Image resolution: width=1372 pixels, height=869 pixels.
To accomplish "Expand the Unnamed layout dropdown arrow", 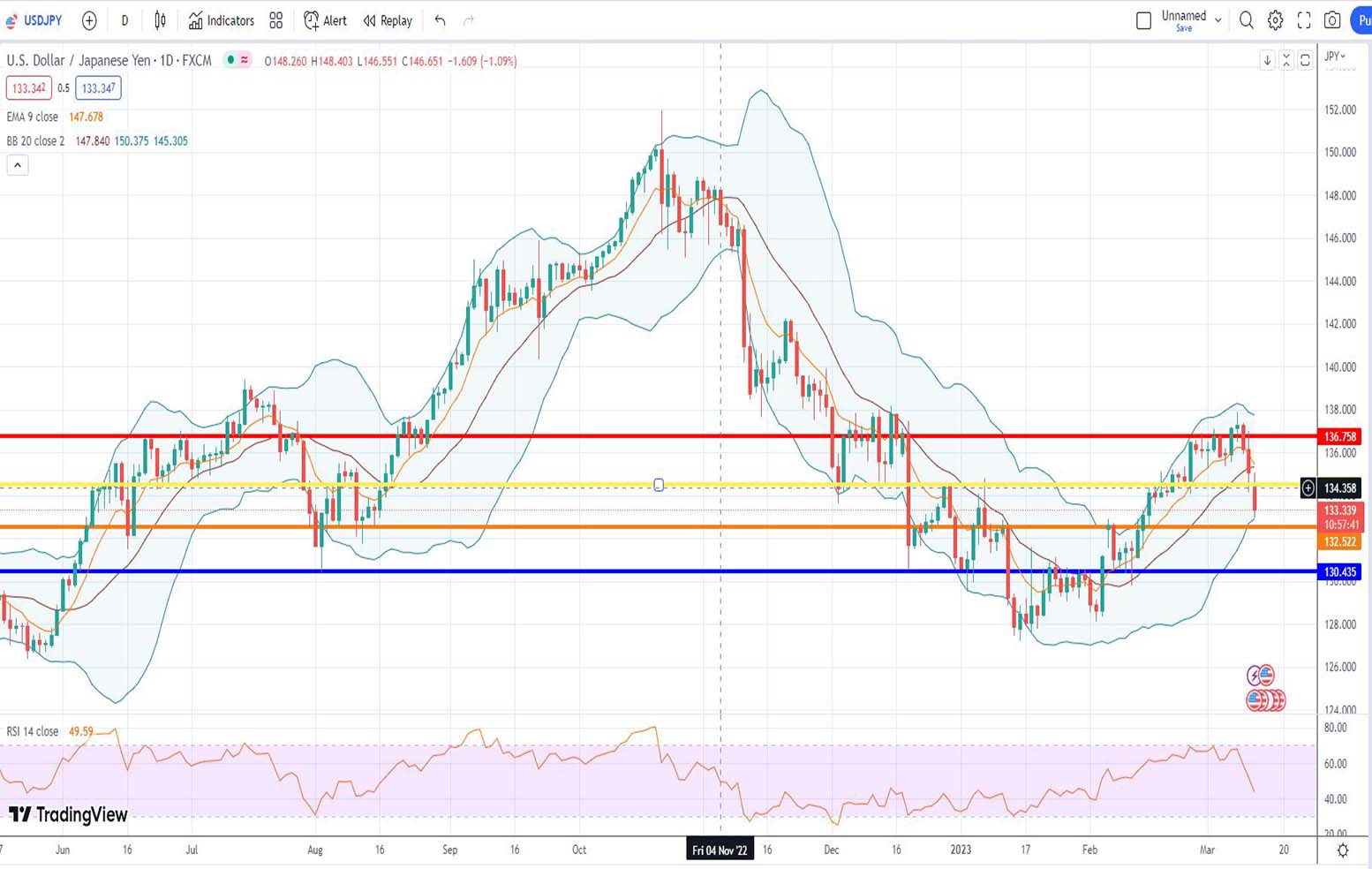I will [1217, 20].
